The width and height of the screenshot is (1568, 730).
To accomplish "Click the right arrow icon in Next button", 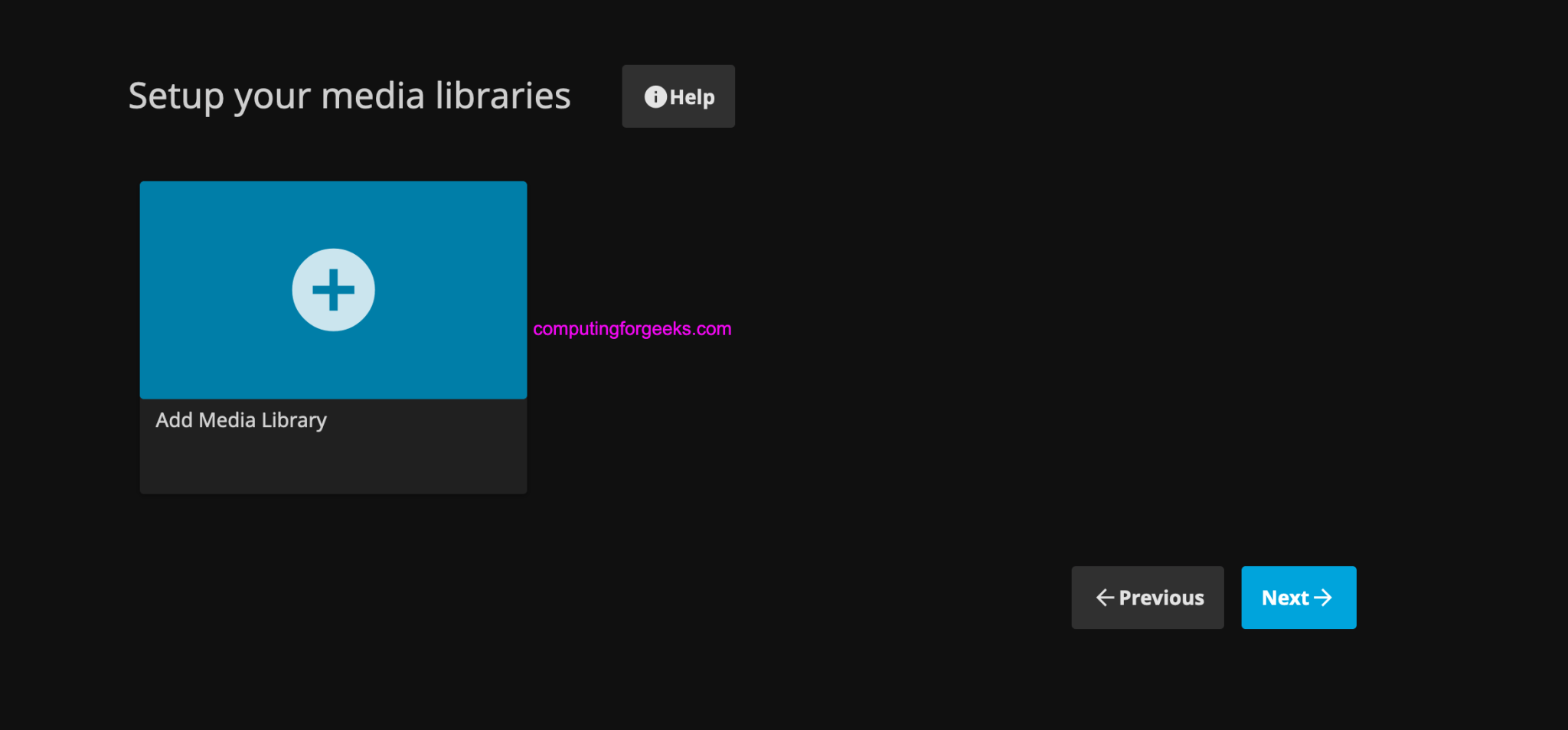I will click(x=1325, y=598).
